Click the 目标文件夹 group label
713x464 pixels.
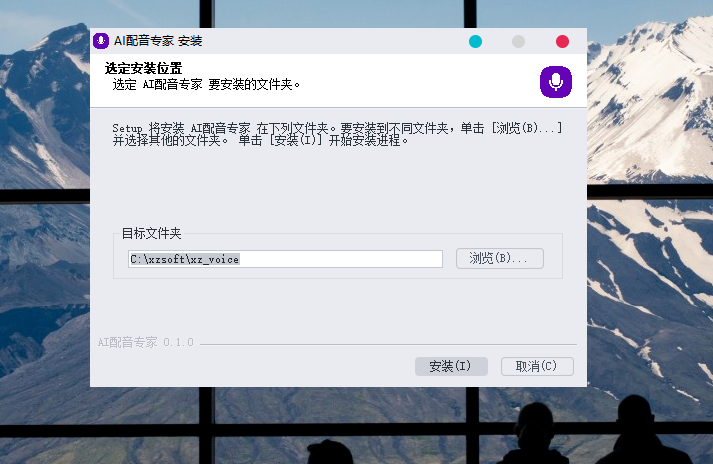151,233
